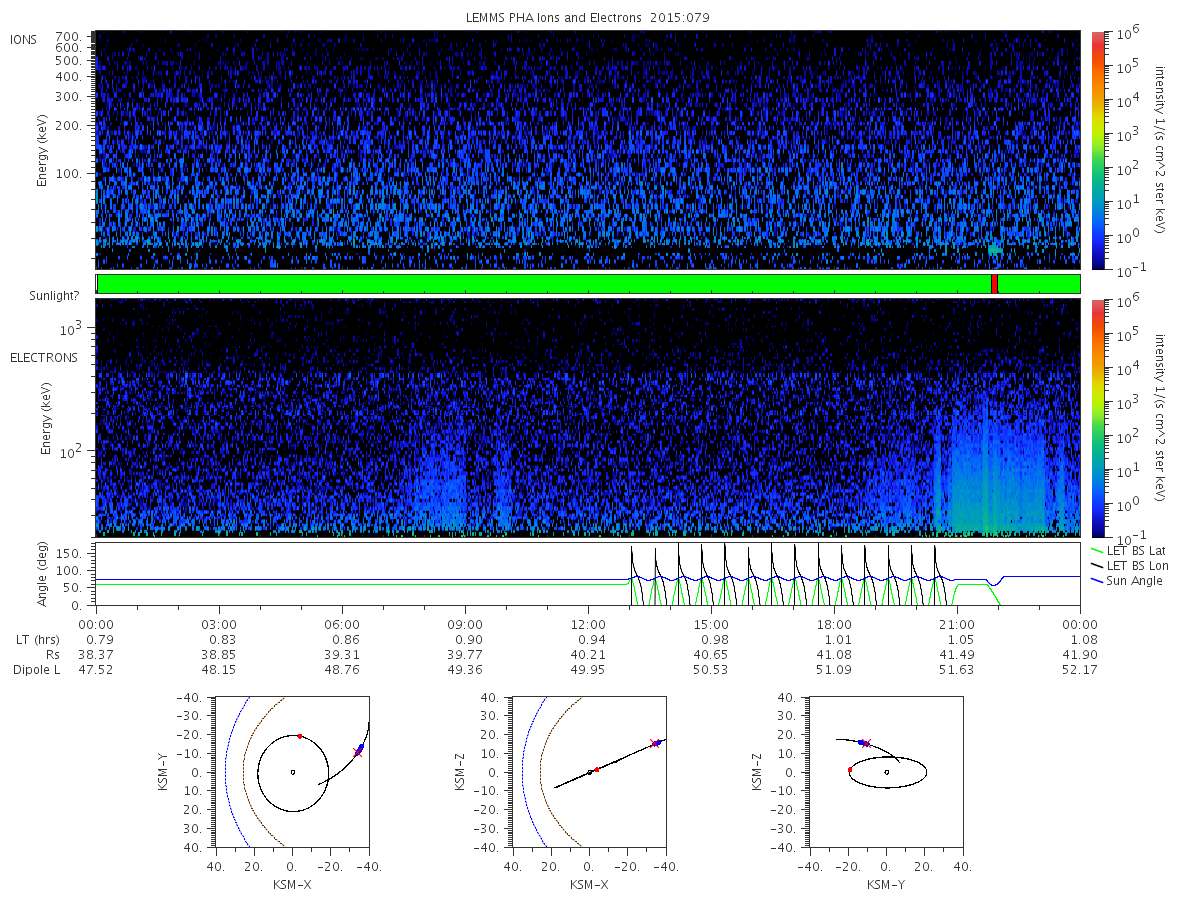The height and width of the screenshot is (900, 1200).
Task: Click the green patch in the ions spectrogram
Action: [x=994, y=249]
